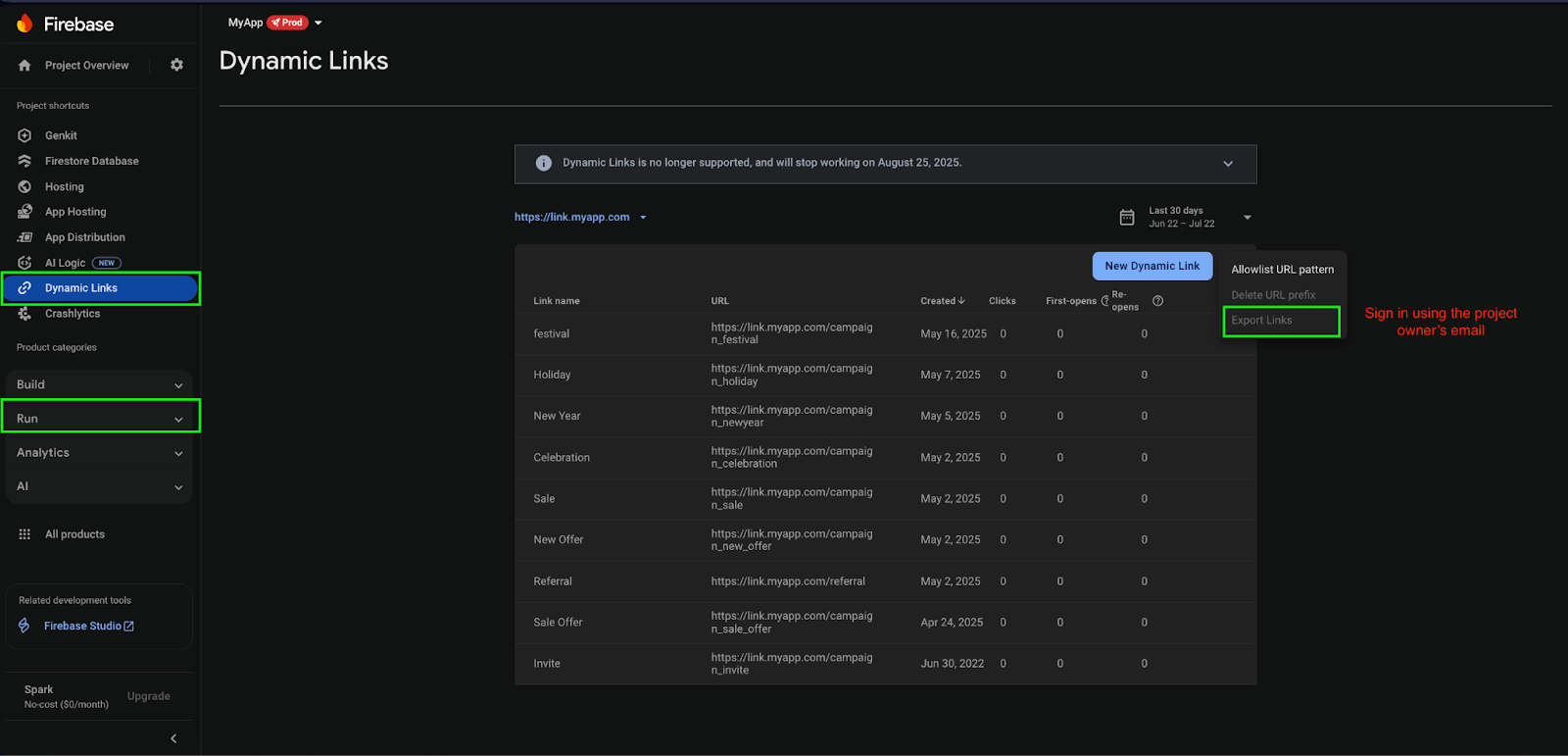Expand the Run product category
The image size is (1568, 756).
pos(101,419)
